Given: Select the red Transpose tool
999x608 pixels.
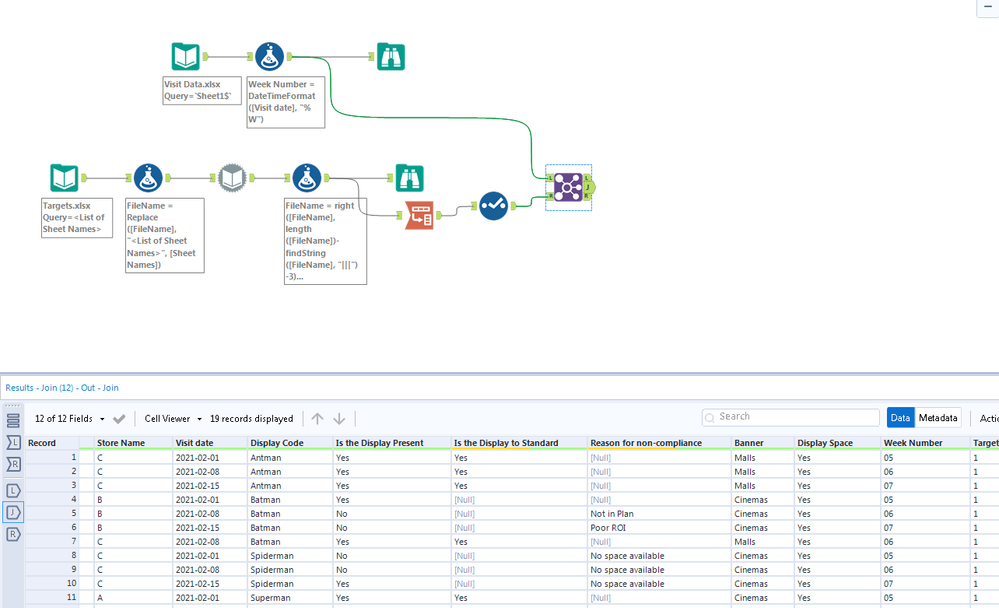Looking at the screenshot, I should [x=419, y=215].
